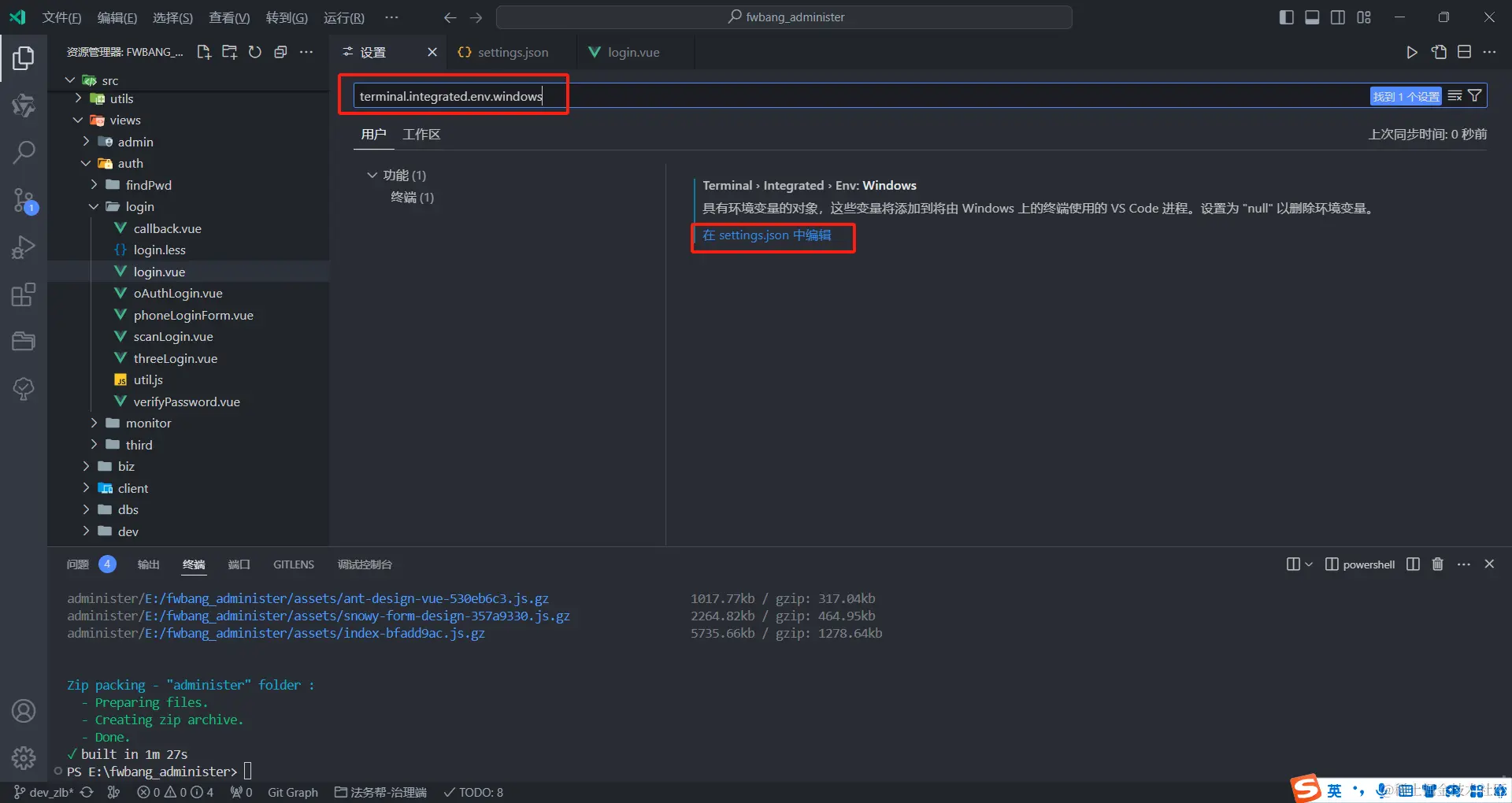Close the 设置 editor tab
Image resolution: width=1512 pixels, height=803 pixels.
pyautogui.click(x=432, y=52)
